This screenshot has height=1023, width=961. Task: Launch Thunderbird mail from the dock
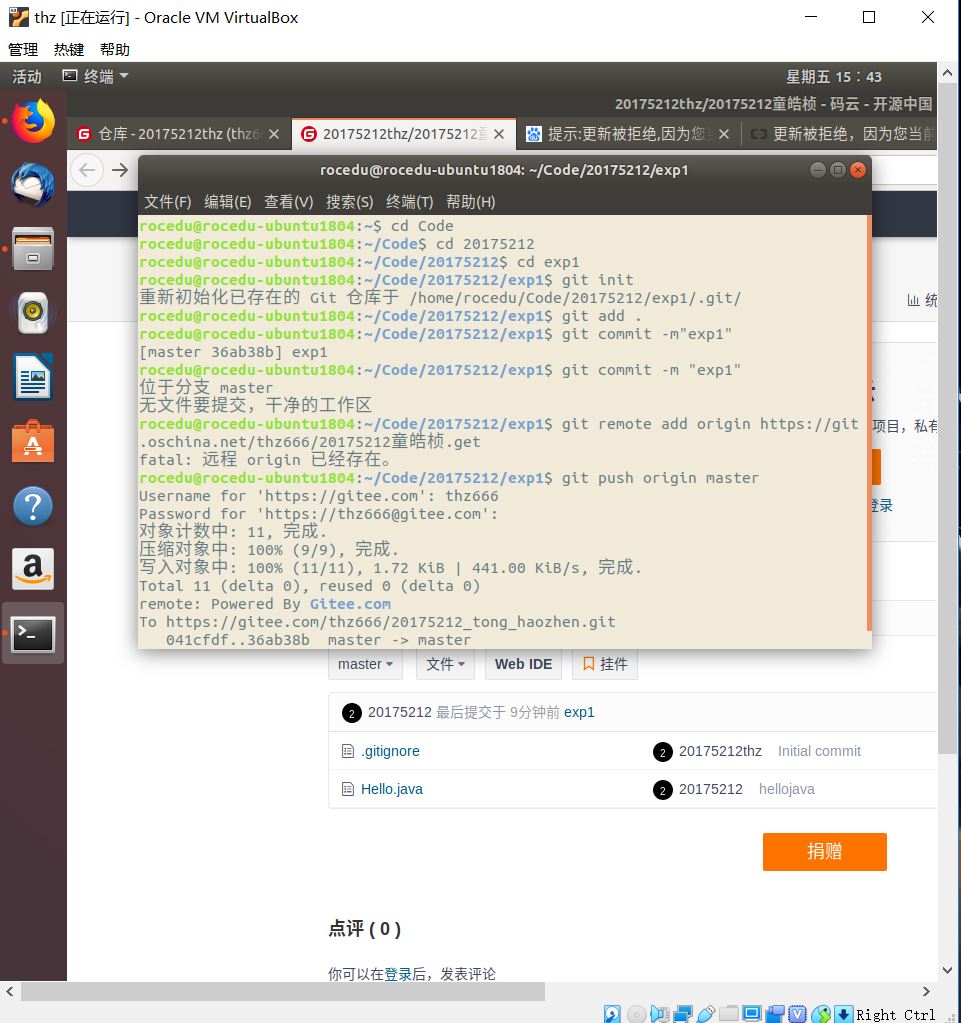33,185
